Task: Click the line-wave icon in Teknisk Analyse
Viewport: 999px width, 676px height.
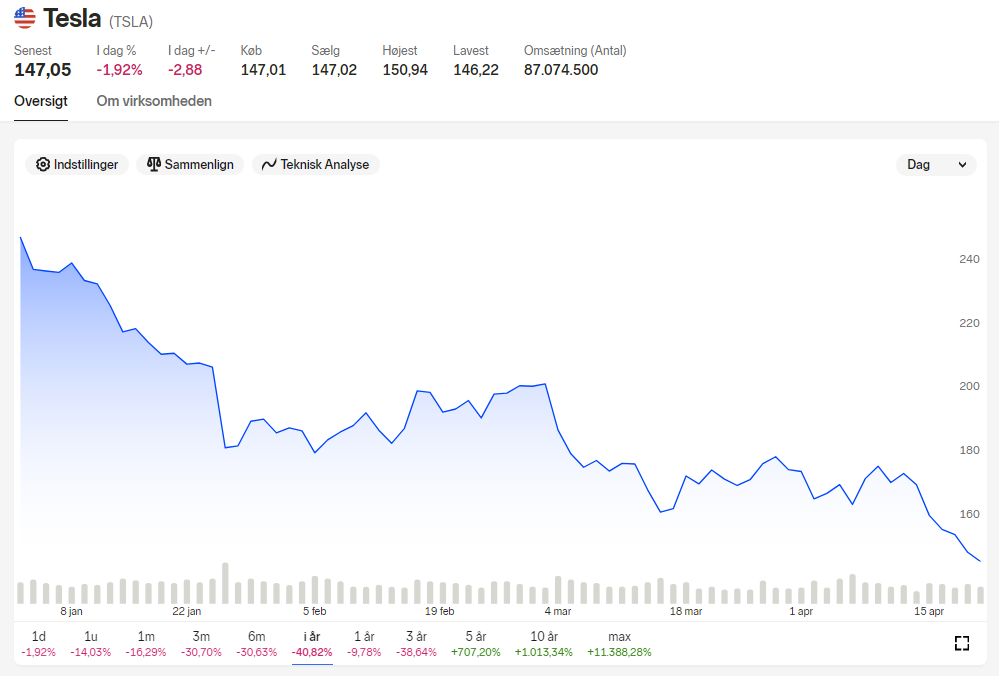Action: tap(269, 164)
